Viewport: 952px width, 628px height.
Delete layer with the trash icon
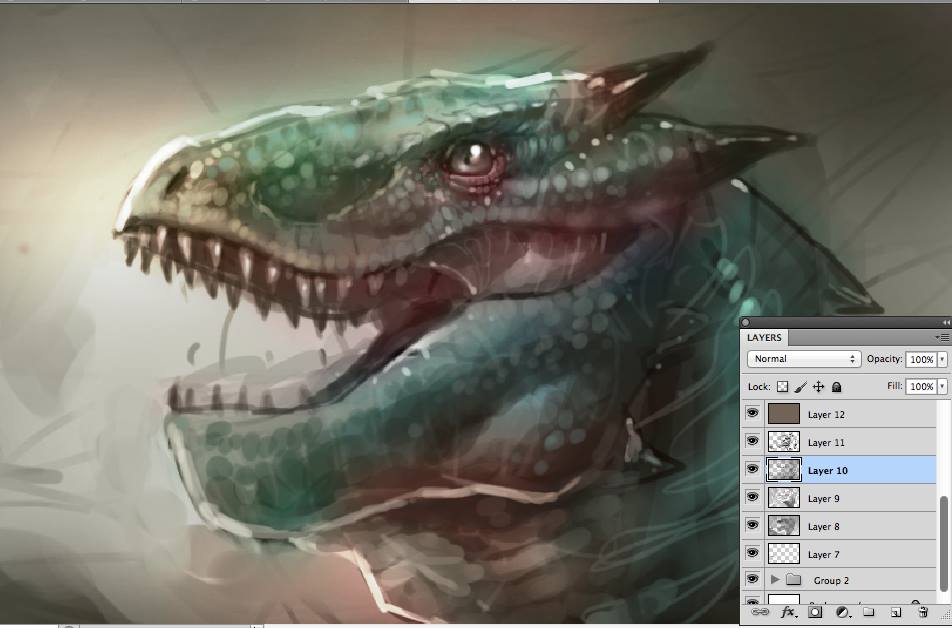(923, 612)
